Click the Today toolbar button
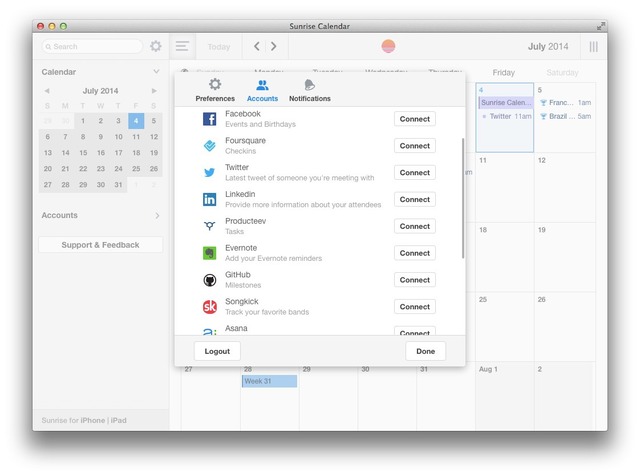Image resolution: width=640 pixels, height=476 pixels. [219, 47]
